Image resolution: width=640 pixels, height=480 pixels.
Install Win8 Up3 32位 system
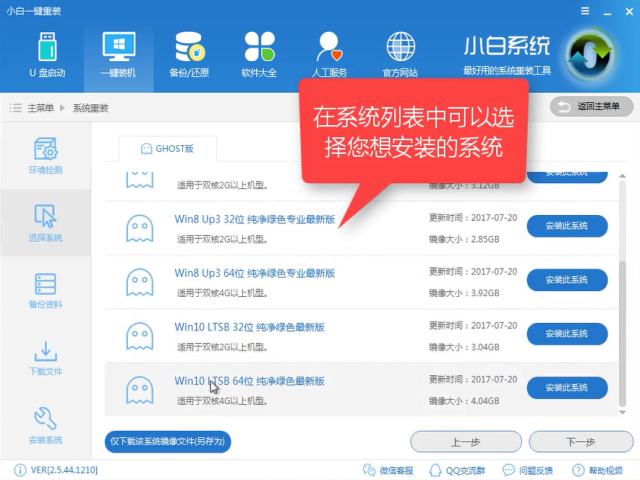(567, 226)
